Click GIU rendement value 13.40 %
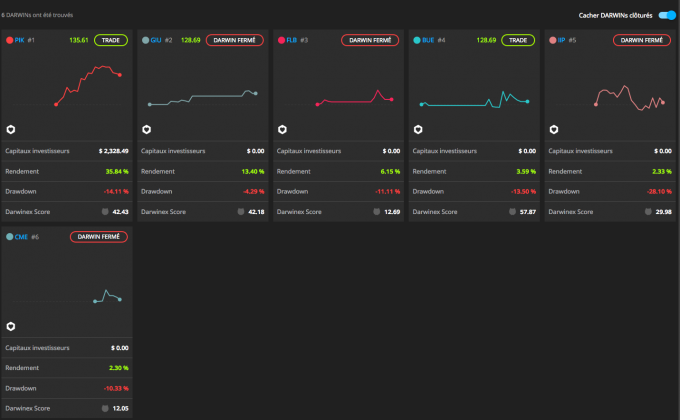 pyautogui.click(x=253, y=171)
